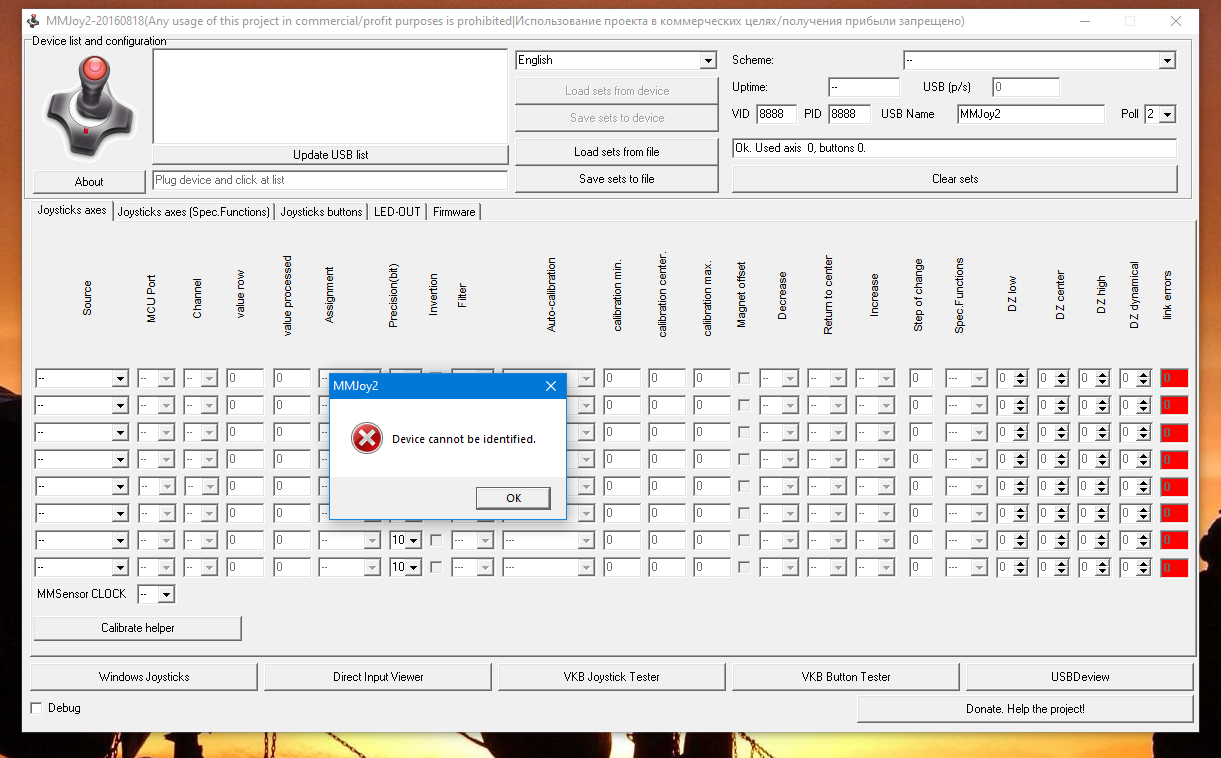Click the Clear sets button
1221x758 pixels.
pos(955,179)
